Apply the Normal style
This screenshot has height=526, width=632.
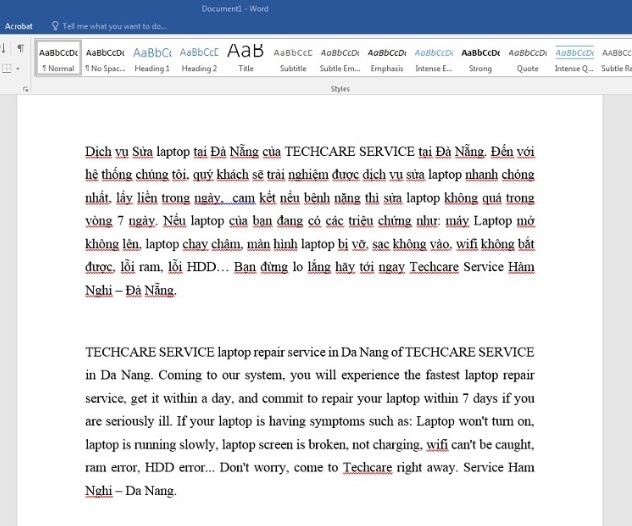click(58, 58)
